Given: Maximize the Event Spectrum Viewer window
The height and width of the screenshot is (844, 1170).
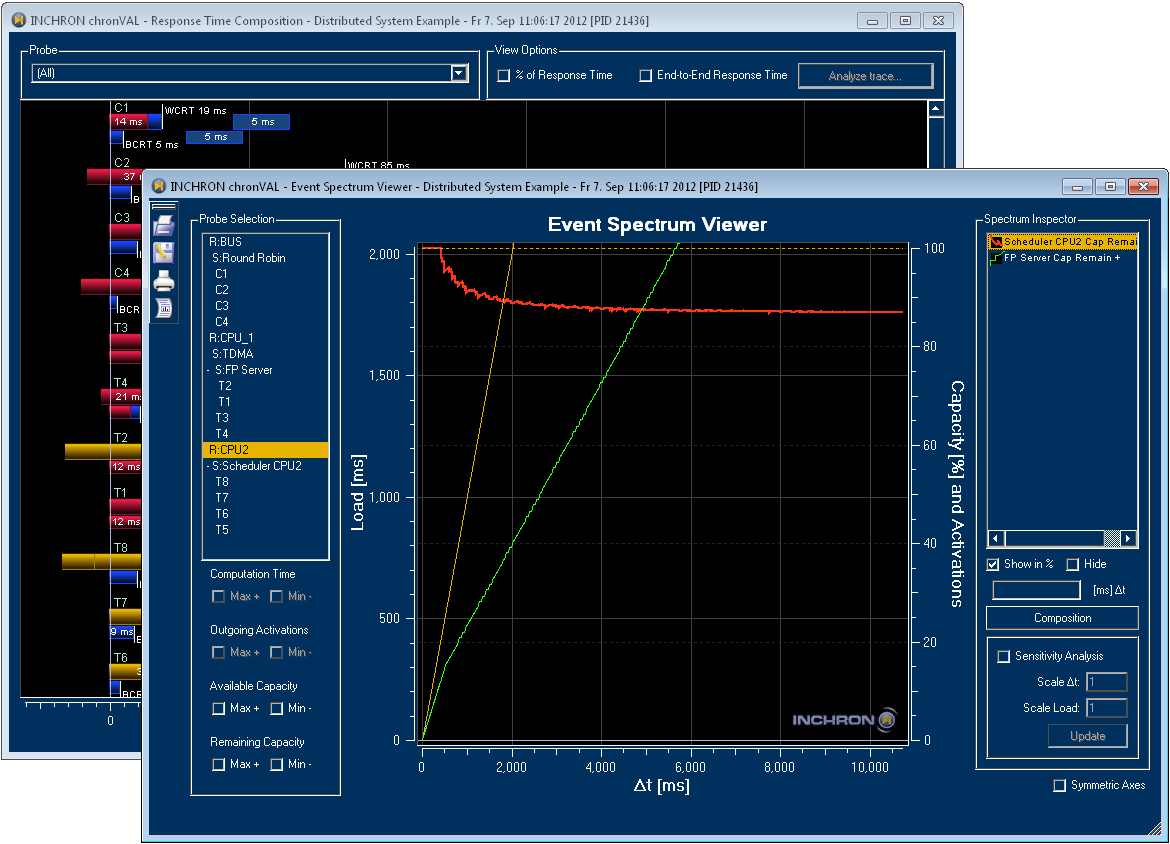Looking at the screenshot, I should 1110,187.
